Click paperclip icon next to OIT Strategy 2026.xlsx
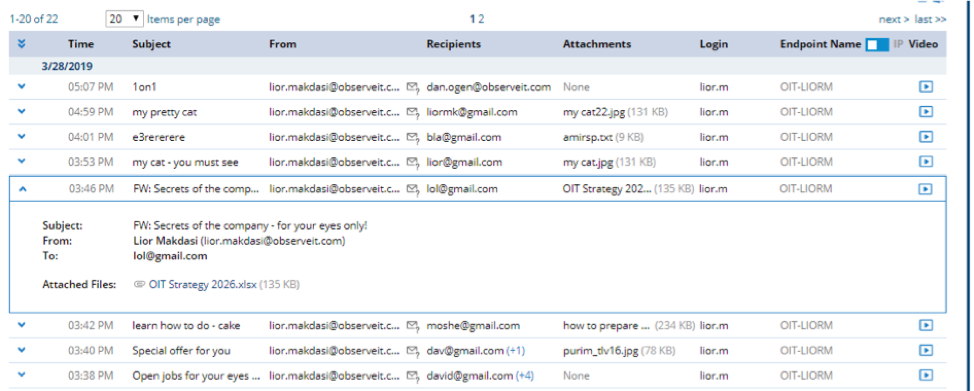The image size is (974, 391). (x=140, y=285)
